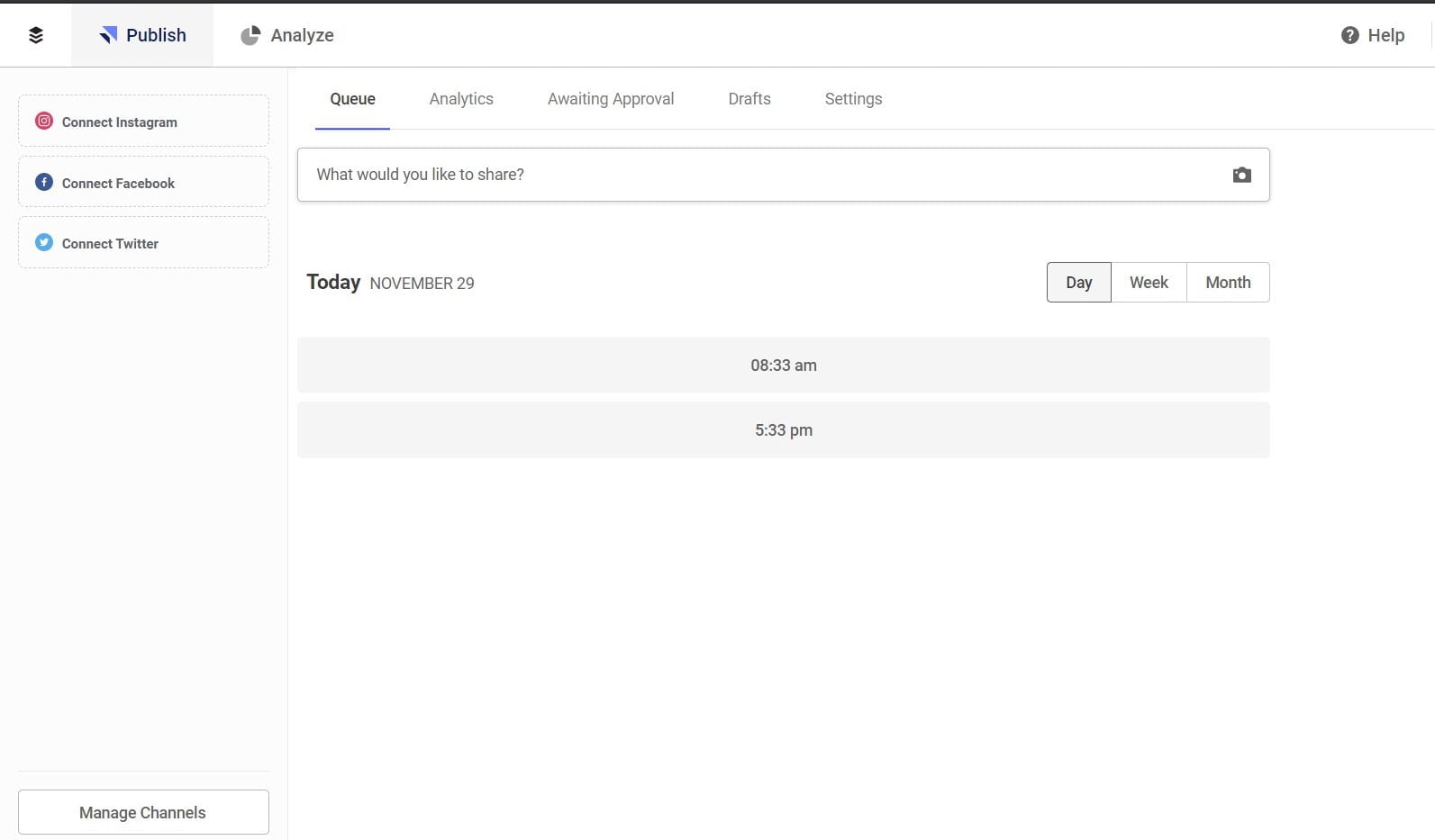
Task: Click the Instagram logo icon
Action: point(44,121)
